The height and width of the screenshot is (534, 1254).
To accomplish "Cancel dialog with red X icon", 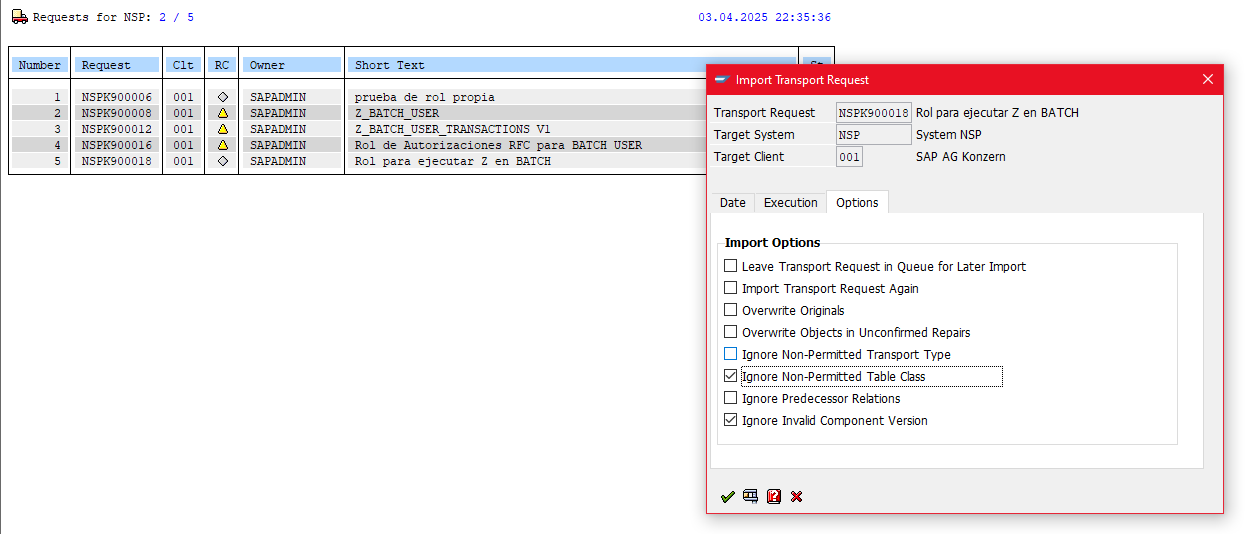I will click(797, 496).
